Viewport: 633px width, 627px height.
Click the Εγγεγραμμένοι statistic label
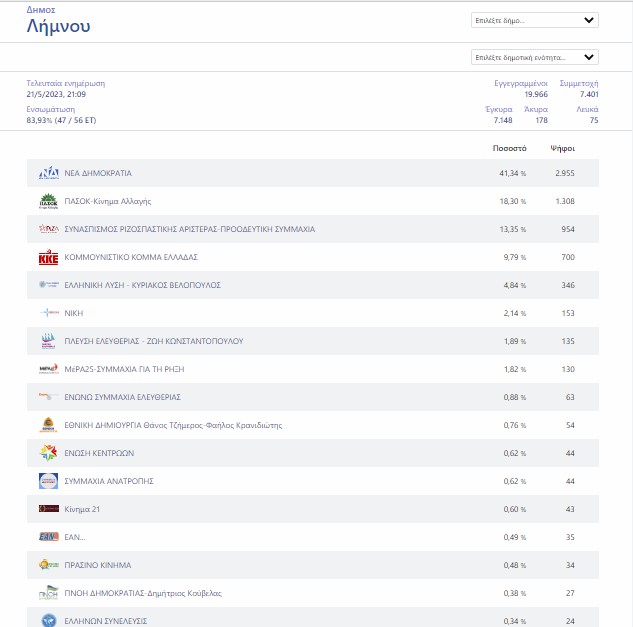point(519,83)
